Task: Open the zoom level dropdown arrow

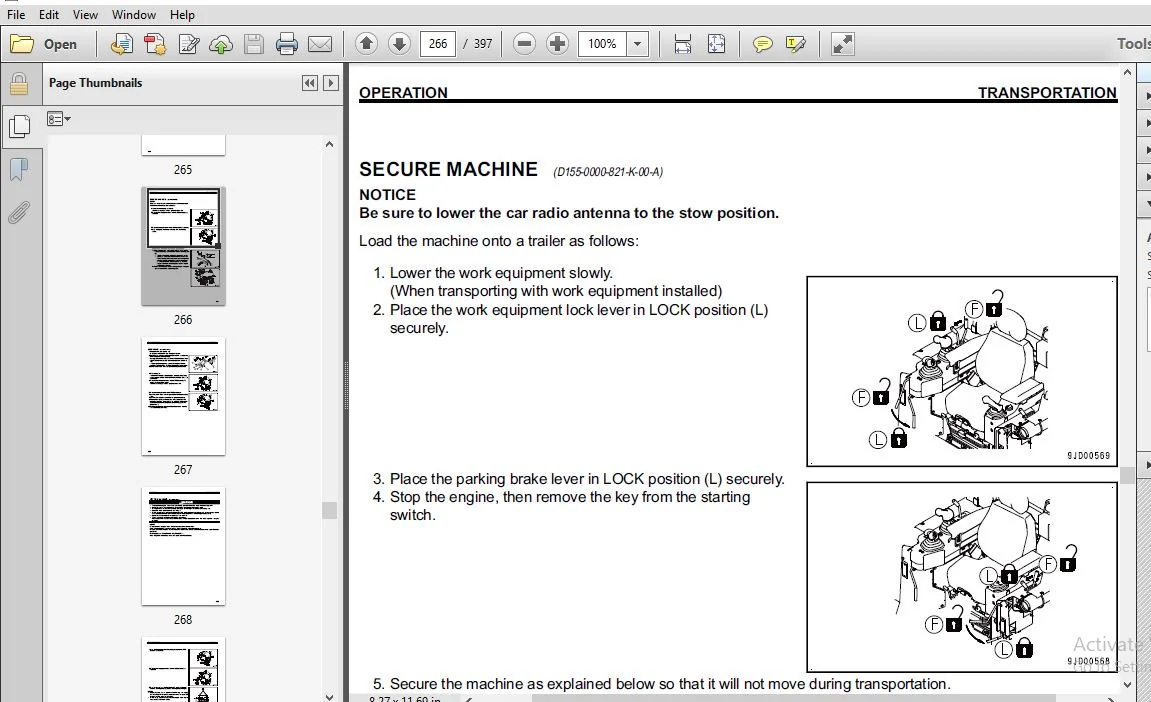Action: [x=638, y=44]
